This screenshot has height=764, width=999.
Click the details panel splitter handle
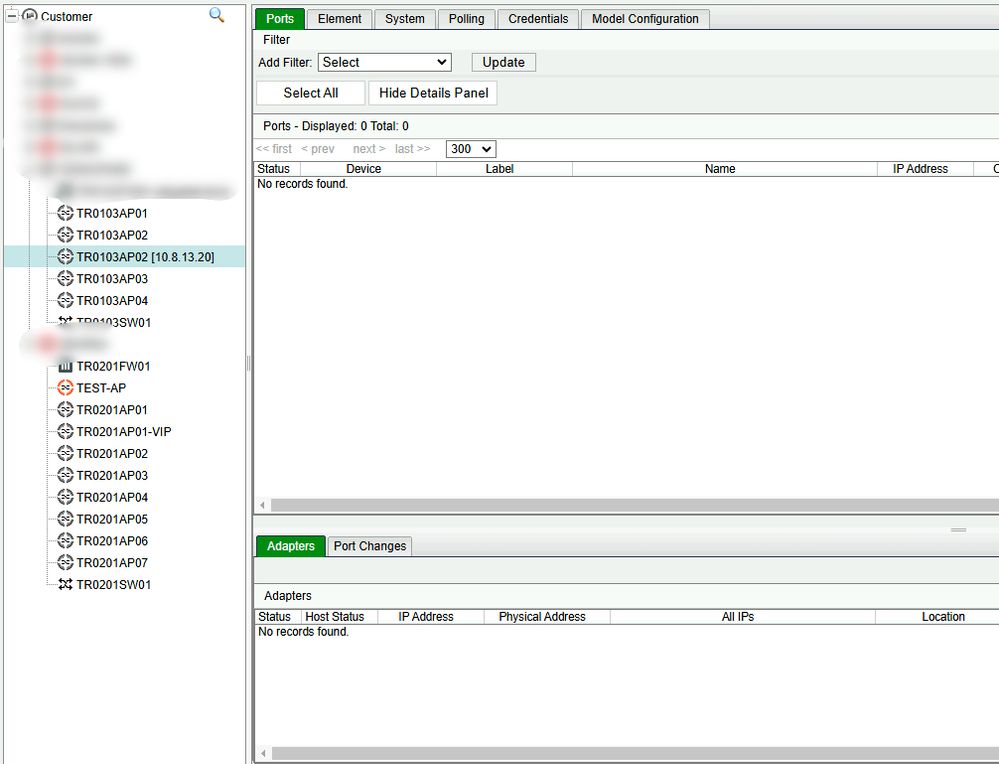958,530
